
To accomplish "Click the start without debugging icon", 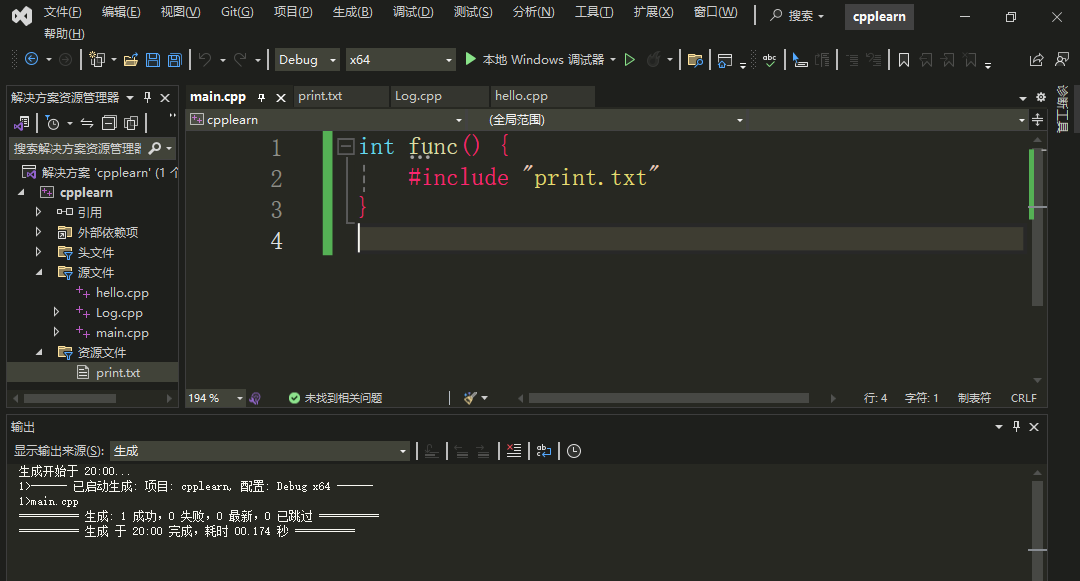I will 630,60.
